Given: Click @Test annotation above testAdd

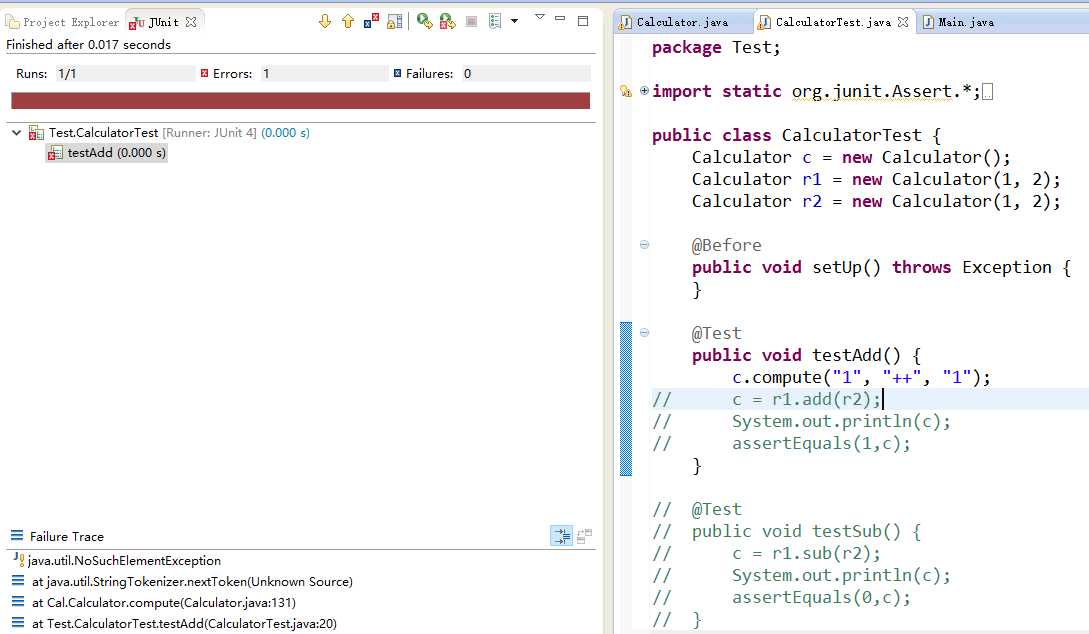Looking at the screenshot, I should coord(716,333).
